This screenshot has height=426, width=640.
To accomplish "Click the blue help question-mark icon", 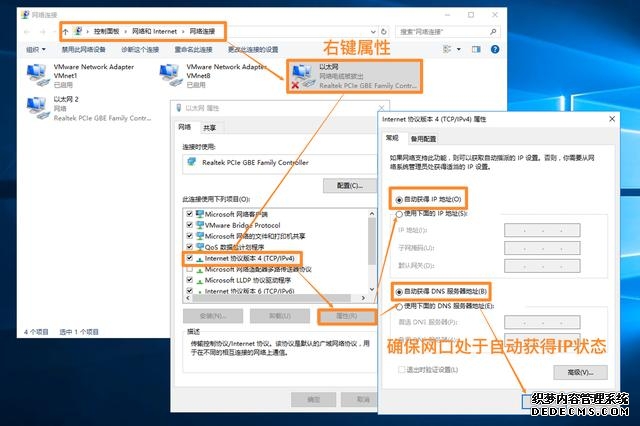I will (x=495, y=49).
